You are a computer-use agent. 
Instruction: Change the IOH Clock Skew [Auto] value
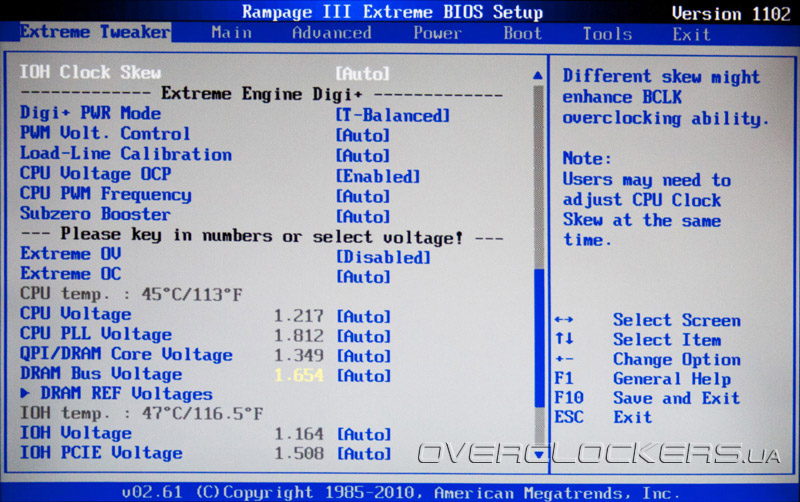362,74
